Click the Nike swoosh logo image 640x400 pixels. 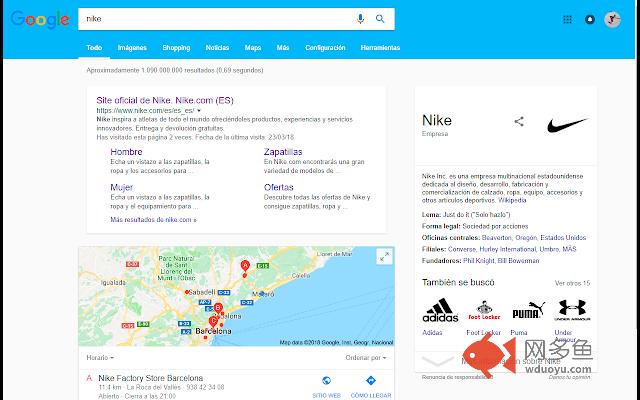567,124
